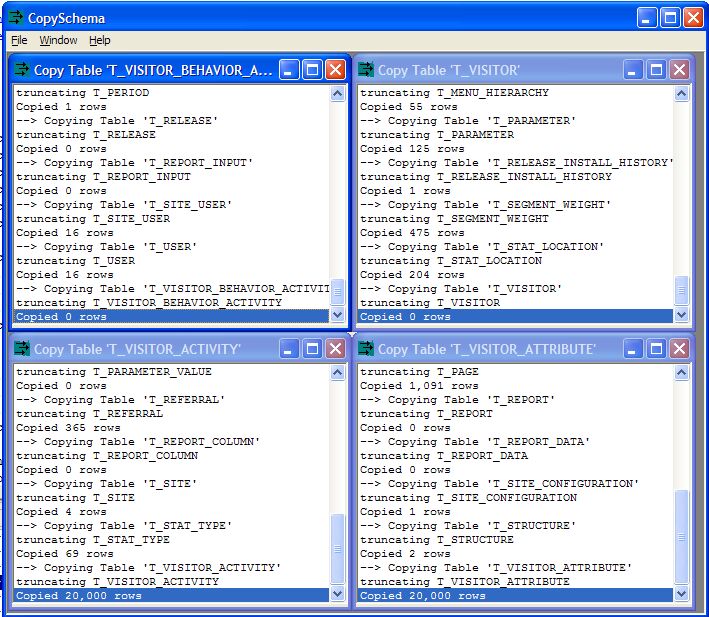This screenshot has width=709, height=617.
Task: Select 'Copied 365 rows' log line
Action: click(x=68, y=428)
